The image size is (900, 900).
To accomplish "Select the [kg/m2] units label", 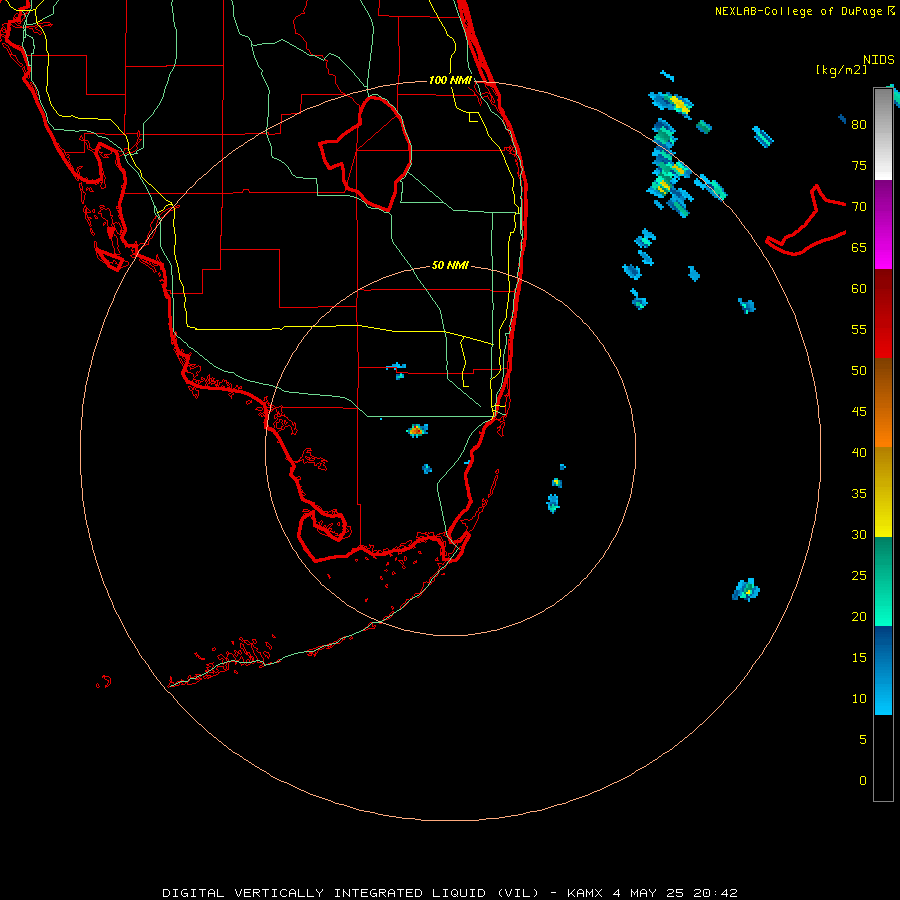I will (842, 70).
